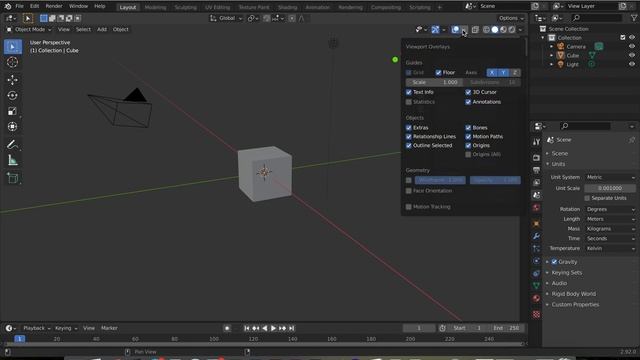Screen dimensions: 640x360
Task: Select the Select Box tool
Action: tap(13, 47)
